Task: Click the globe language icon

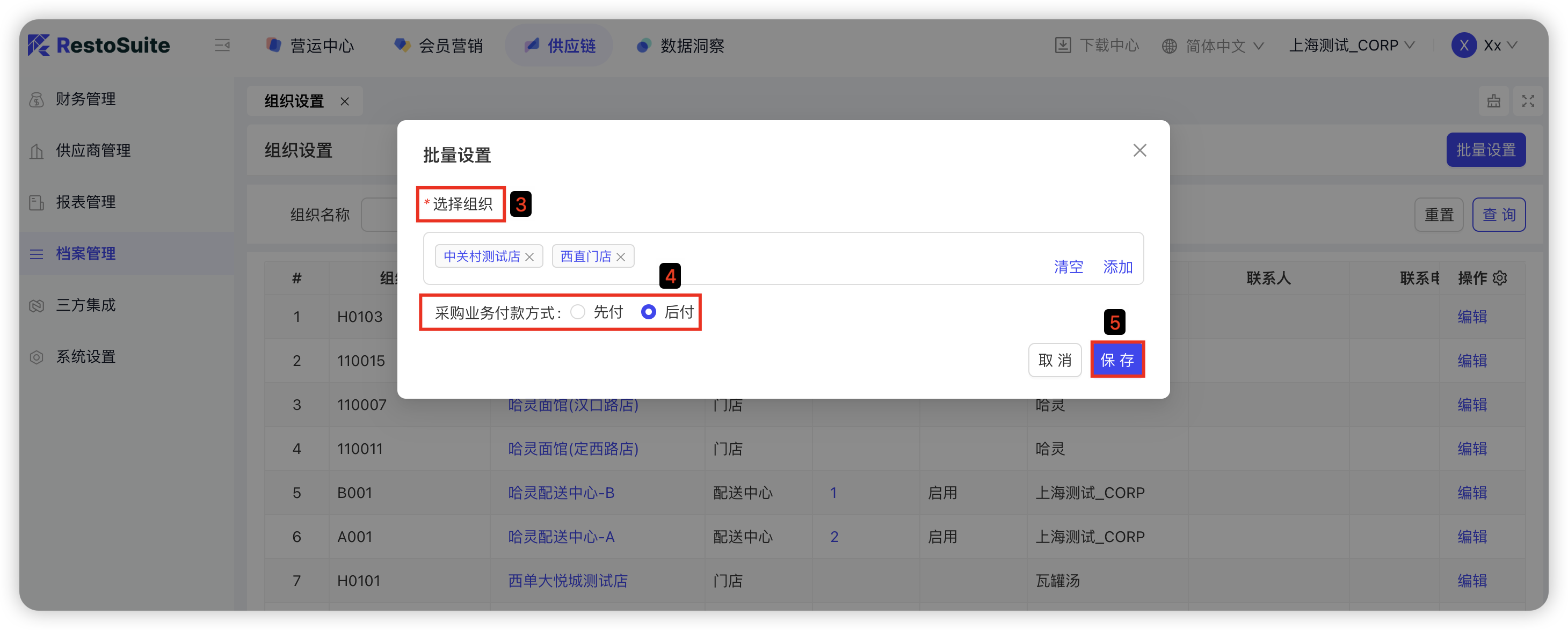Action: [1168, 46]
